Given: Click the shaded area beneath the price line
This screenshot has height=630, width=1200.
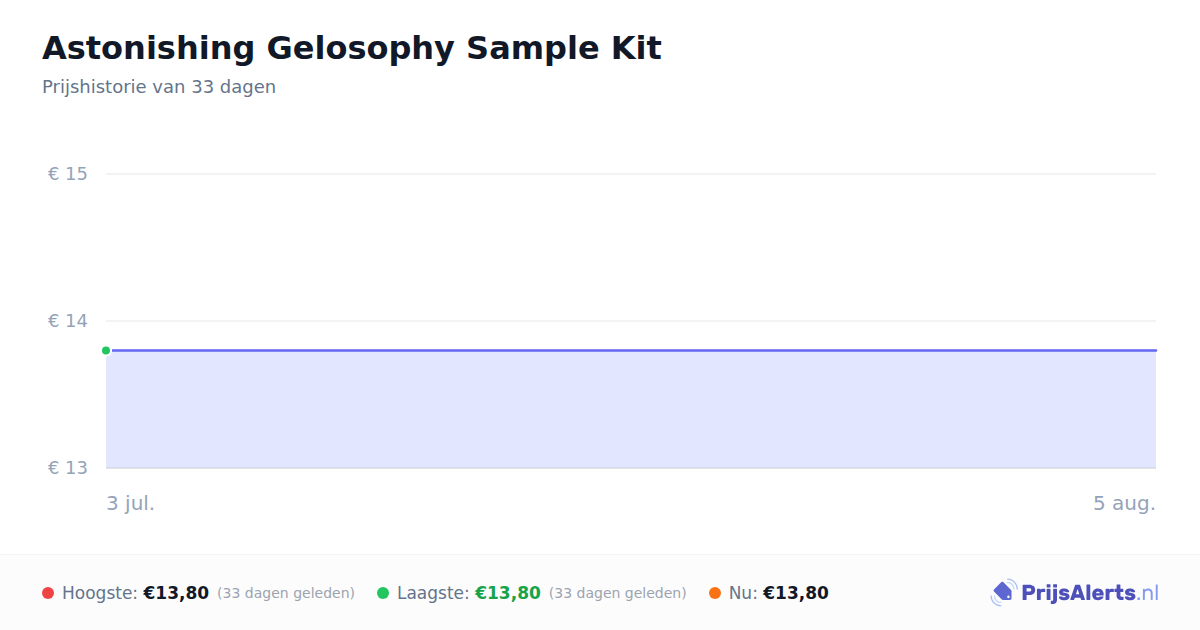Looking at the screenshot, I should [x=631, y=410].
